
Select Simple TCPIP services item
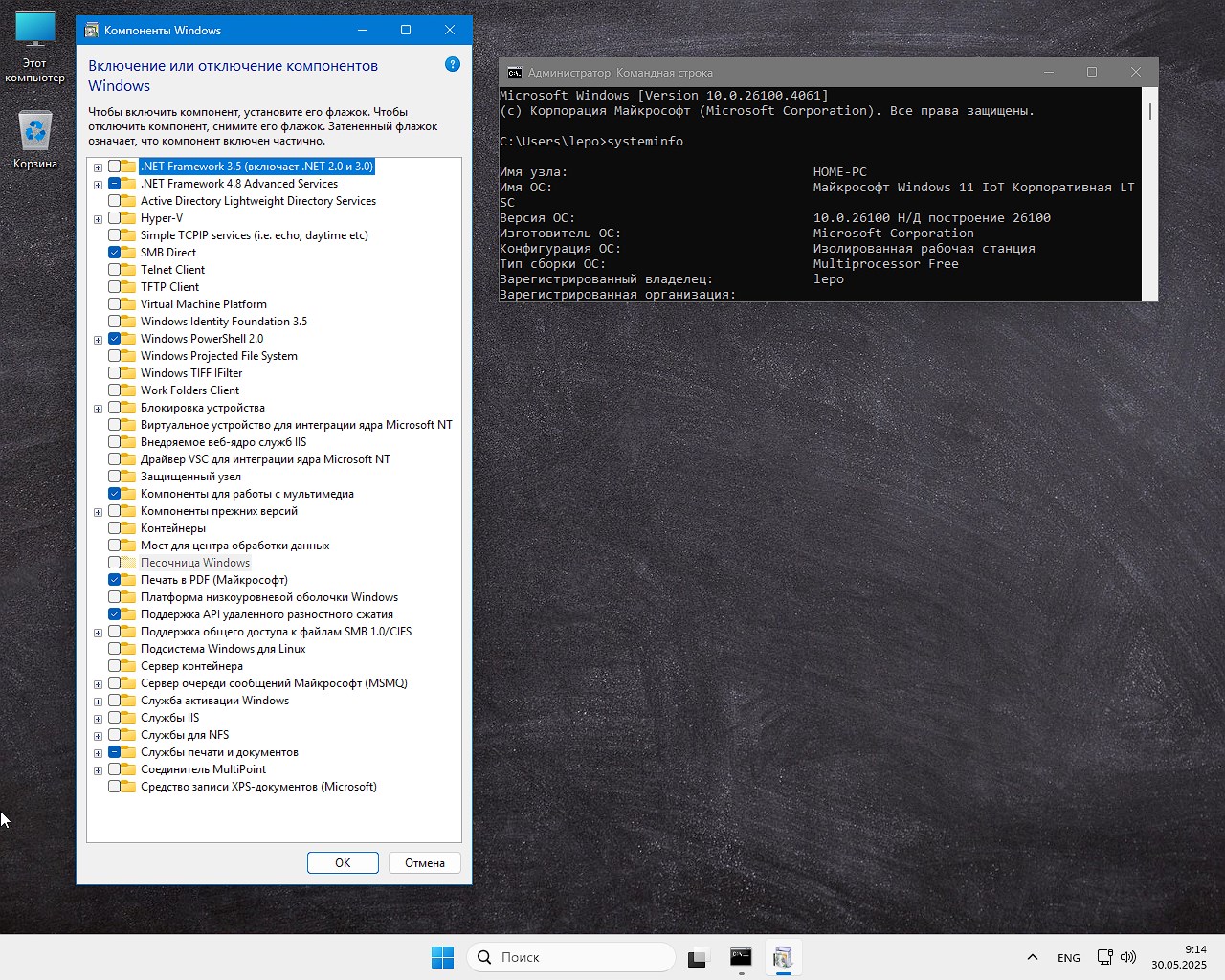pos(255,235)
